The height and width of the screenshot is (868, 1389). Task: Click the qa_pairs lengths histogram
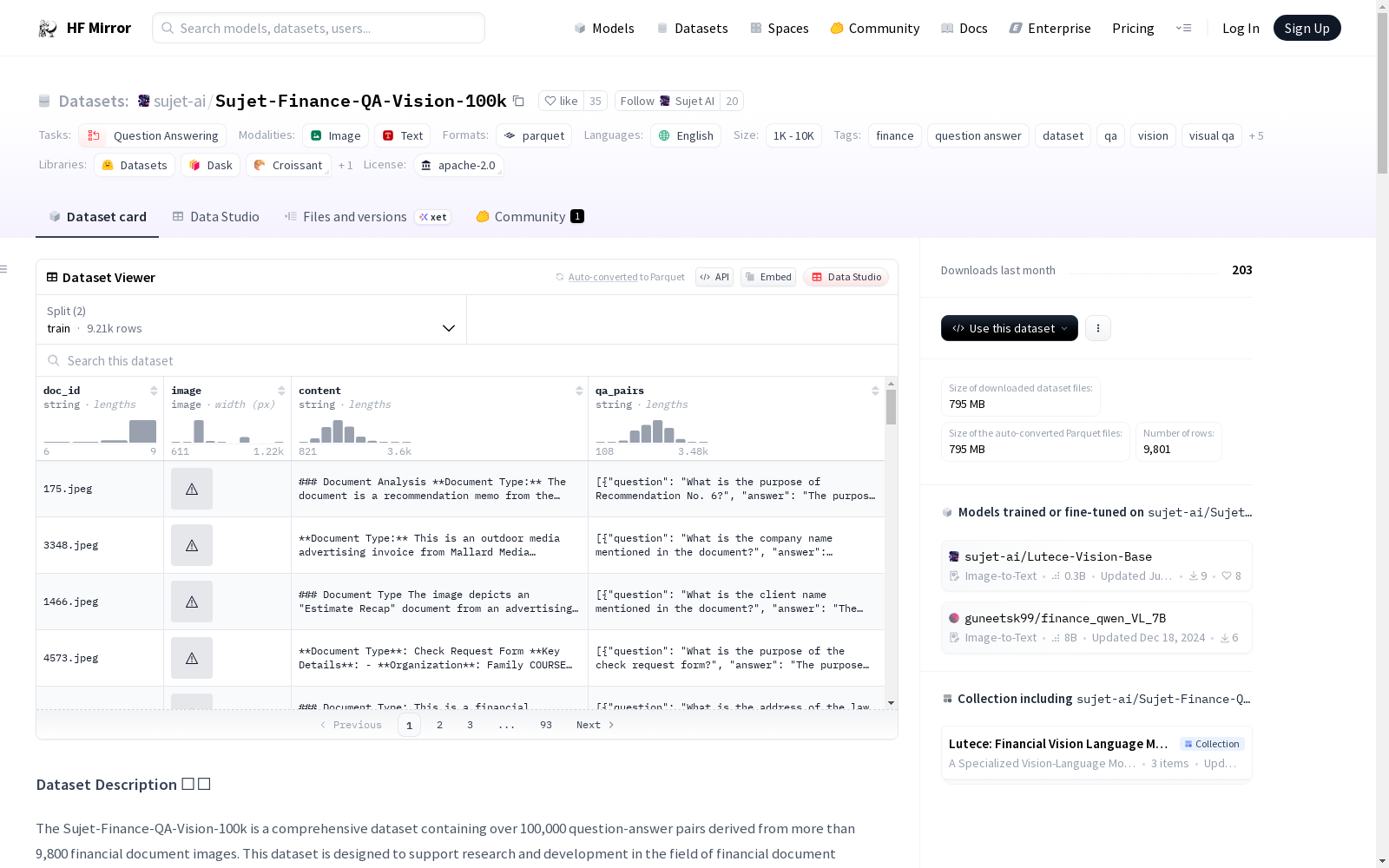(652, 431)
